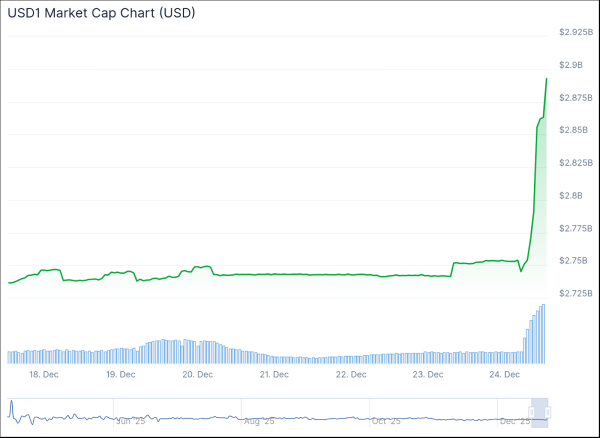600x438 pixels.
Task: Click the right handle of the range navigator
Action: (x=548, y=412)
